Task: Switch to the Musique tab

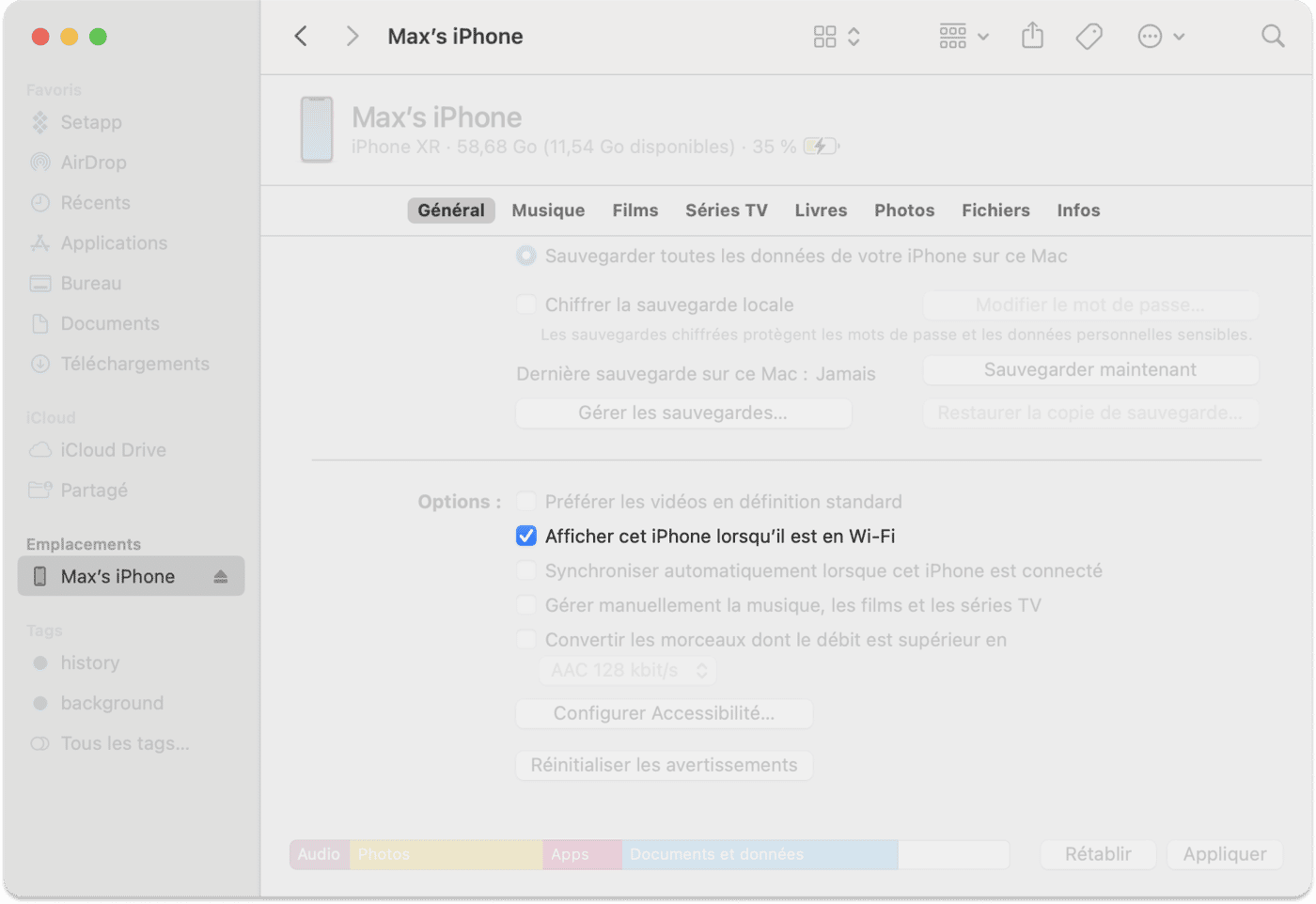Action: [x=548, y=210]
